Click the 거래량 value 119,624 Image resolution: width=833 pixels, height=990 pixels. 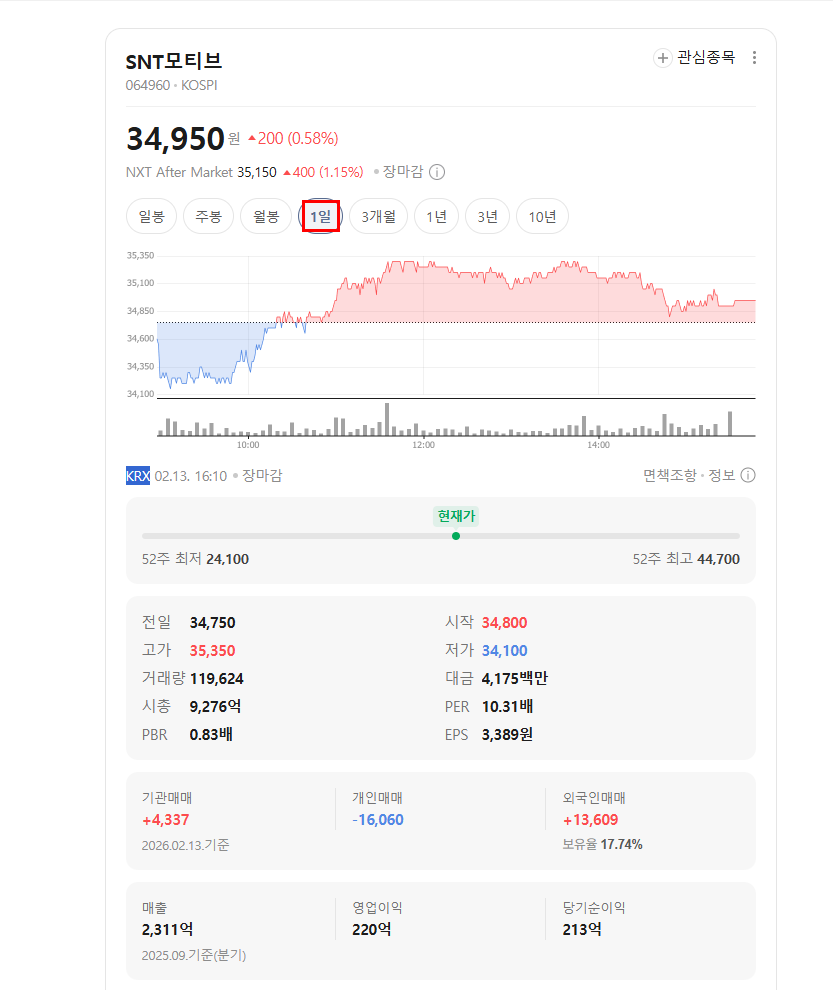(x=217, y=679)
